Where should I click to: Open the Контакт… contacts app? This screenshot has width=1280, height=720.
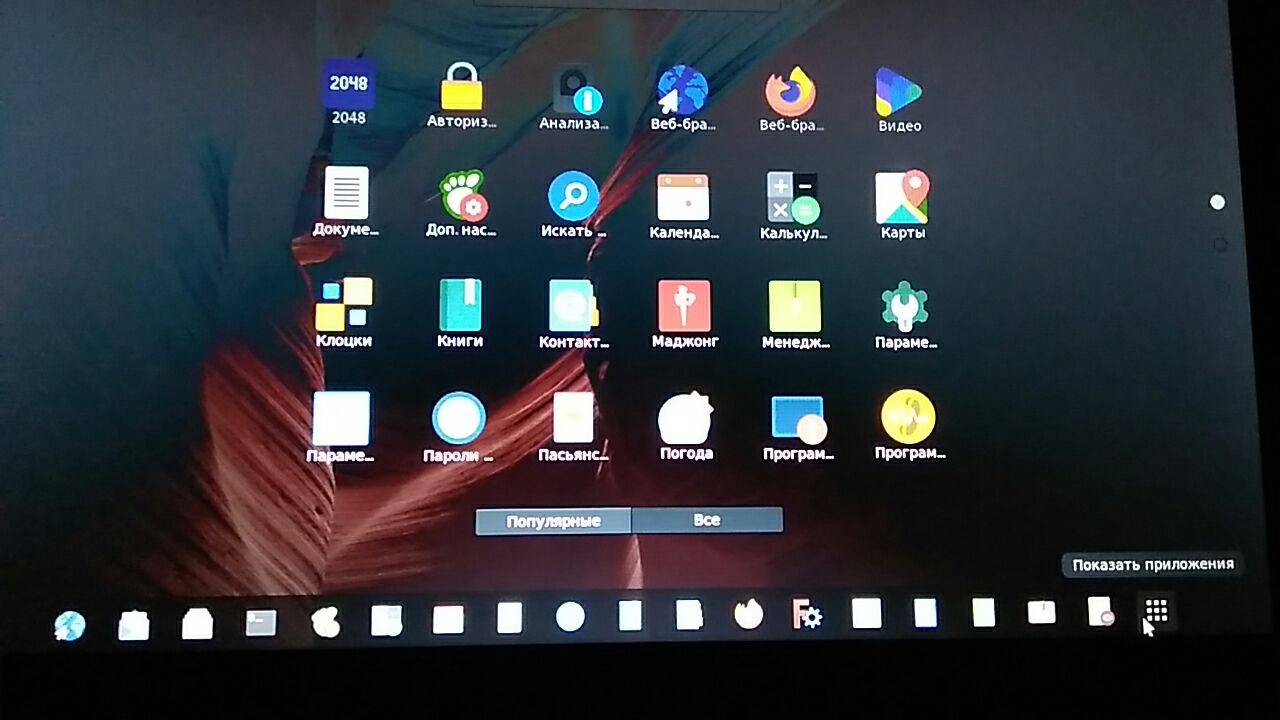pos(573,314)
